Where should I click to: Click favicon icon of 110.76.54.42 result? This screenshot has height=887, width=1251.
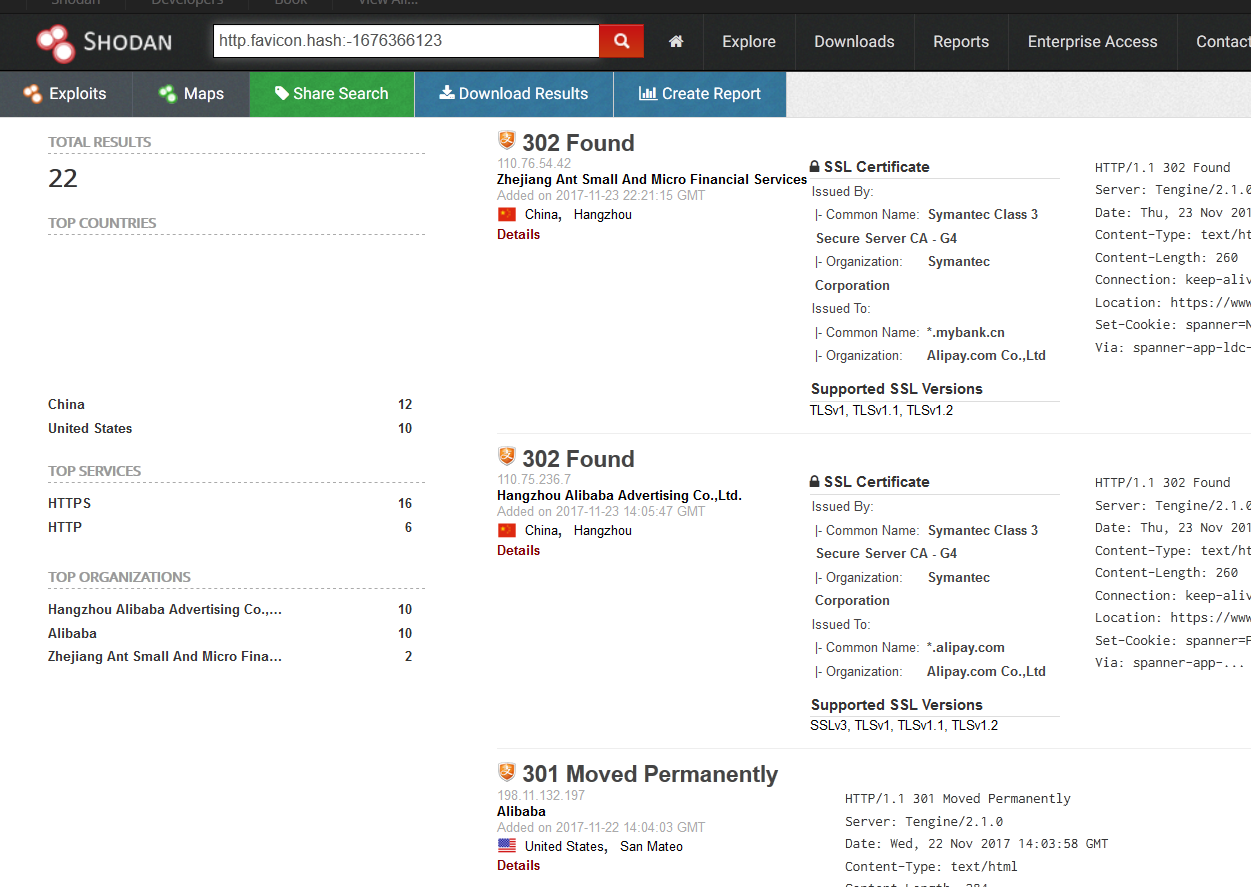507,140
